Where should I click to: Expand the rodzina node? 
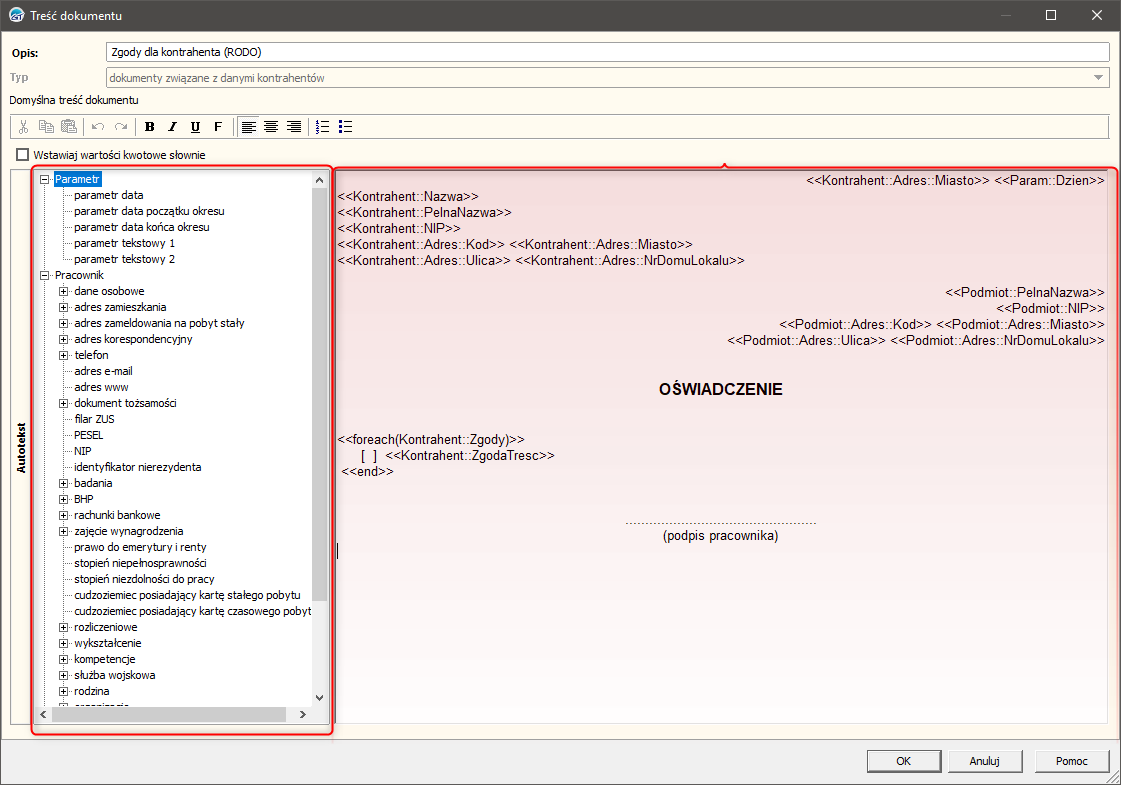pos(64,691)
